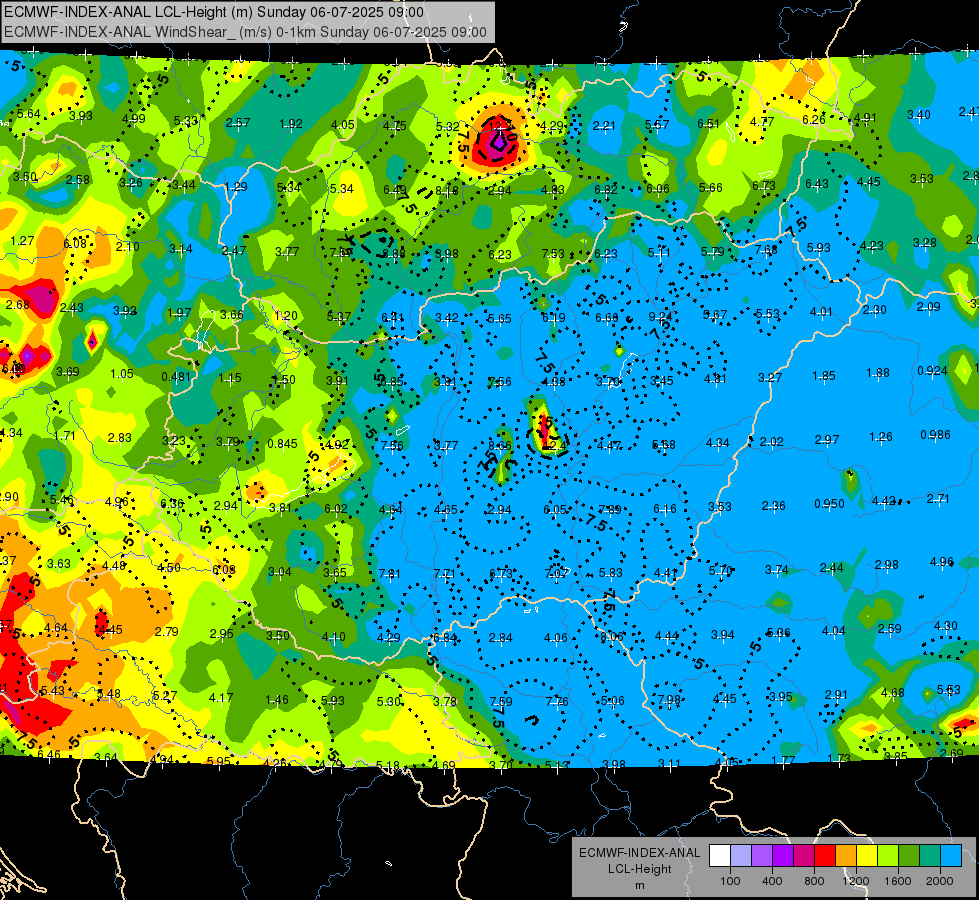Click the wind shear value 1.27
Screen dimensions: 979x900
(x=22, y=240)
